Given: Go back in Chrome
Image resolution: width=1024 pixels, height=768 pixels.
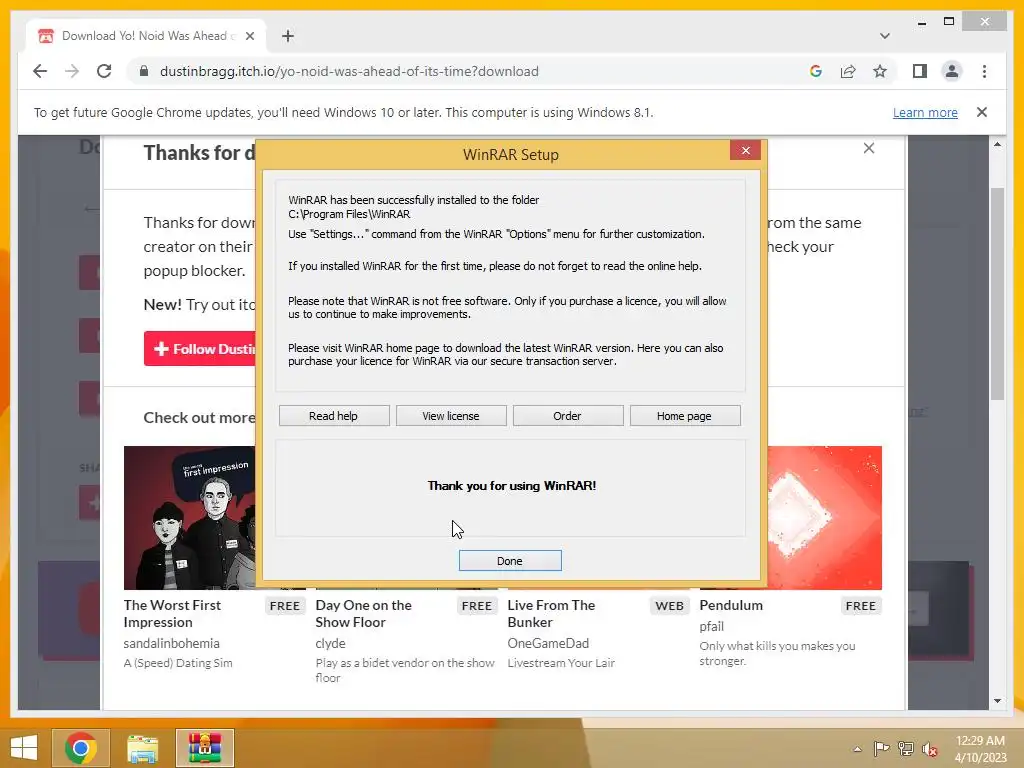Looking at the screenshot, I should 40,71.
